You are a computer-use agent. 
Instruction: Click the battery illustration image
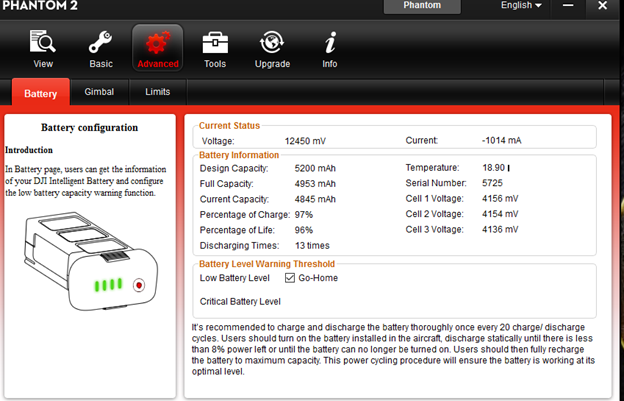[91, 262]
